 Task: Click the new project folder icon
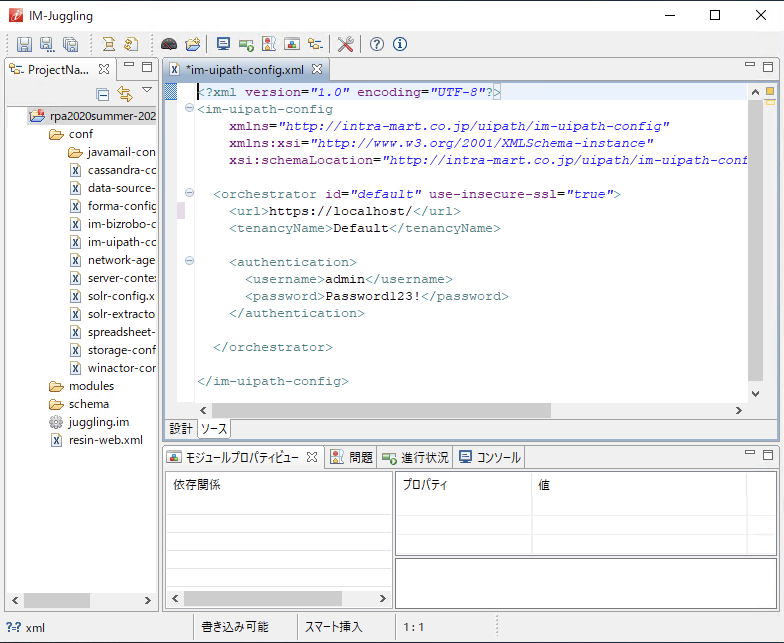point(192,44)
